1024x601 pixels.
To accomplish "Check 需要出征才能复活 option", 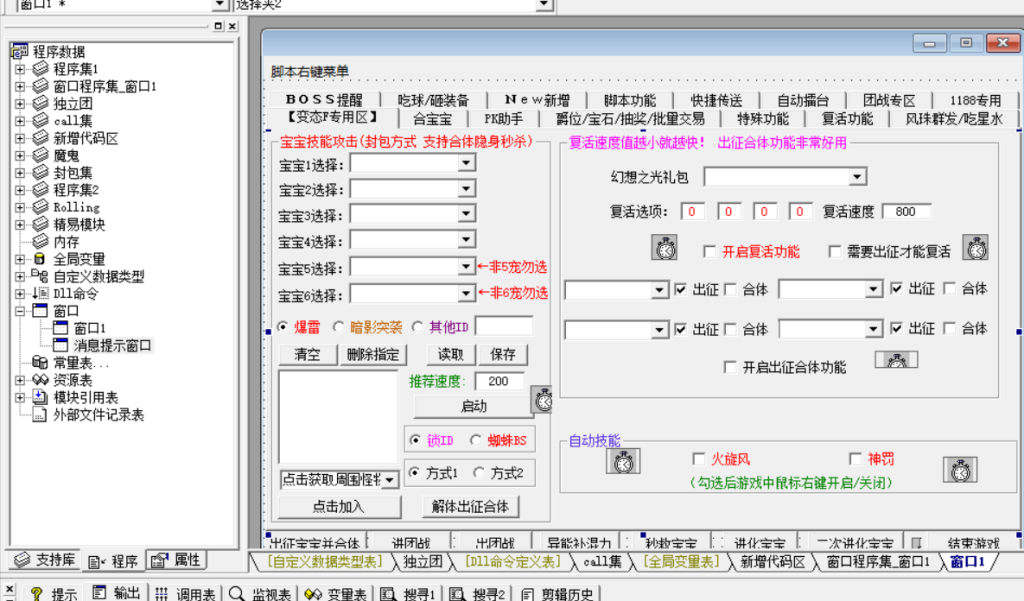I will (834, 252).
